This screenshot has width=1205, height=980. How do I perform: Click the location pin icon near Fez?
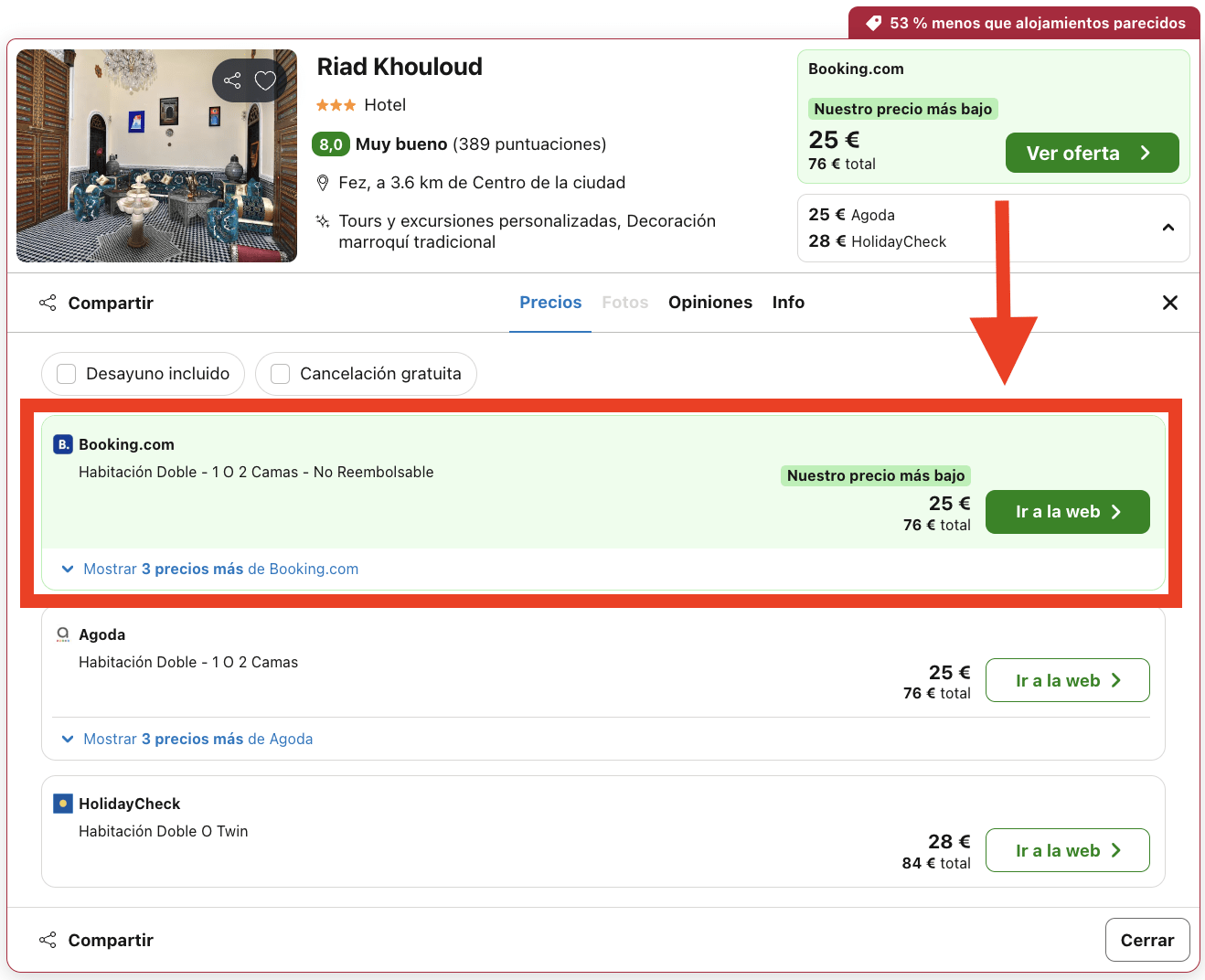coord(323,182)
